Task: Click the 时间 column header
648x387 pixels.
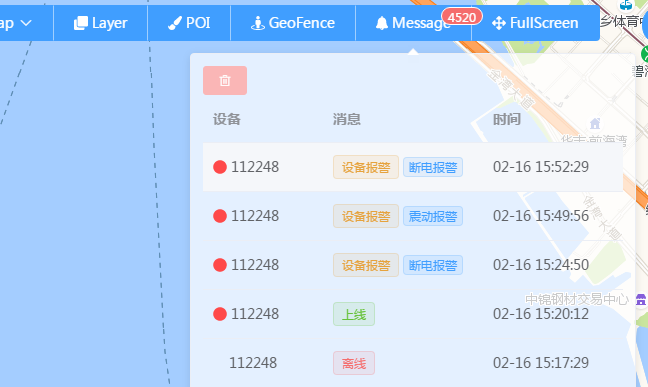Action: [507, 119]
